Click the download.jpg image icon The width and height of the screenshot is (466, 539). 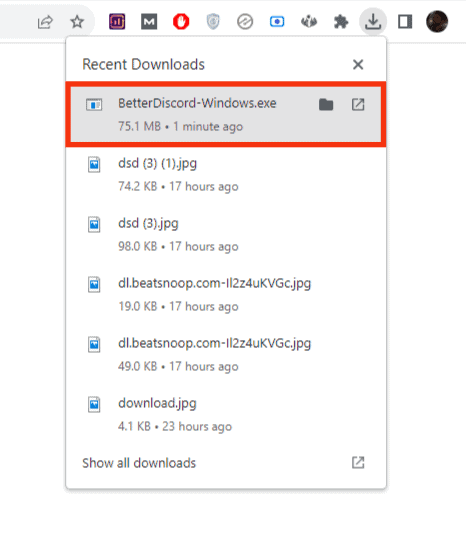point(94,404)
